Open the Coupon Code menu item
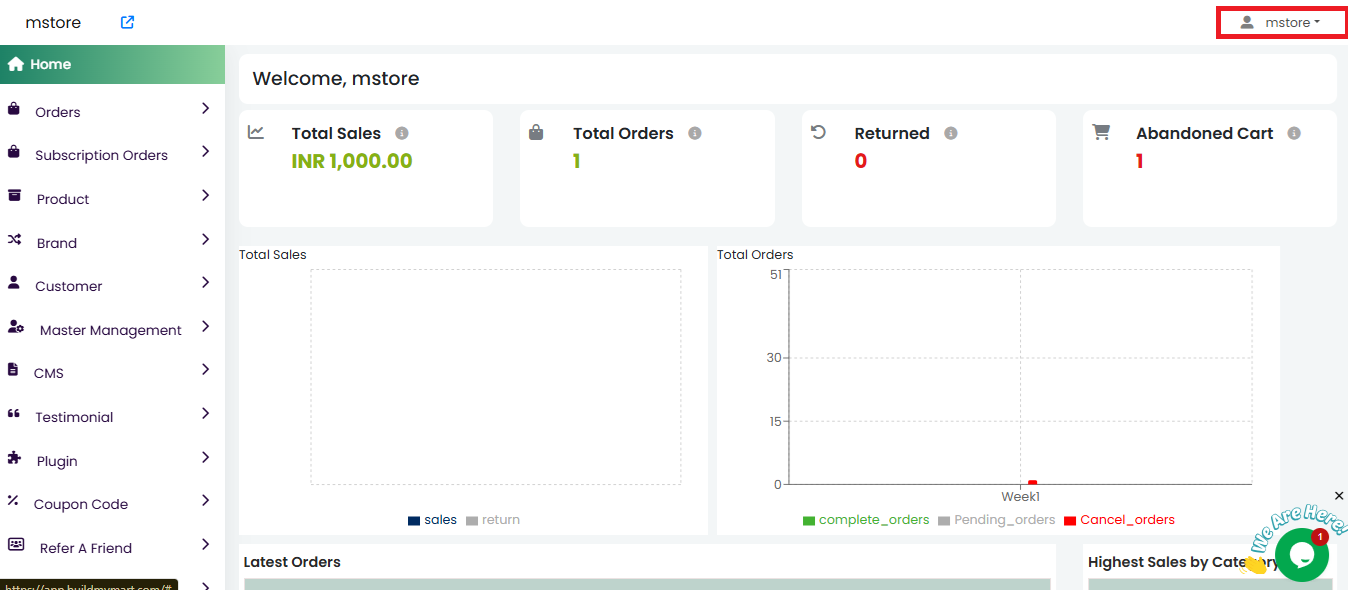Screen dimensions: 1349x590 click(81, 505)
